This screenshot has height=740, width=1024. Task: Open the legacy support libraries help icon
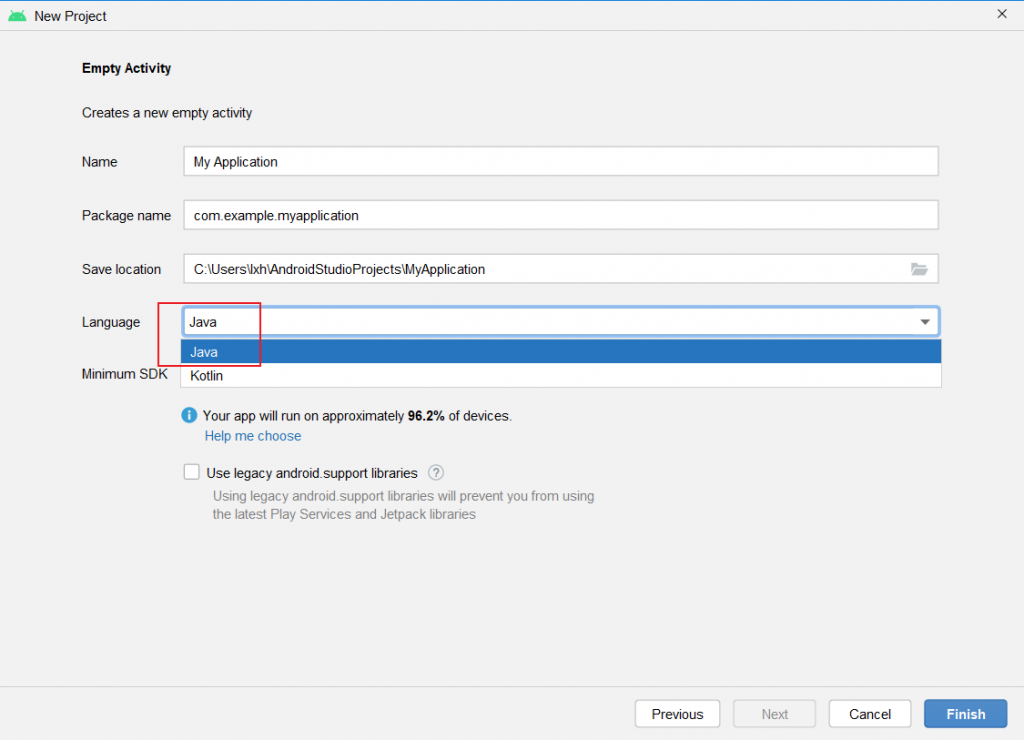(x=436, y=473)
